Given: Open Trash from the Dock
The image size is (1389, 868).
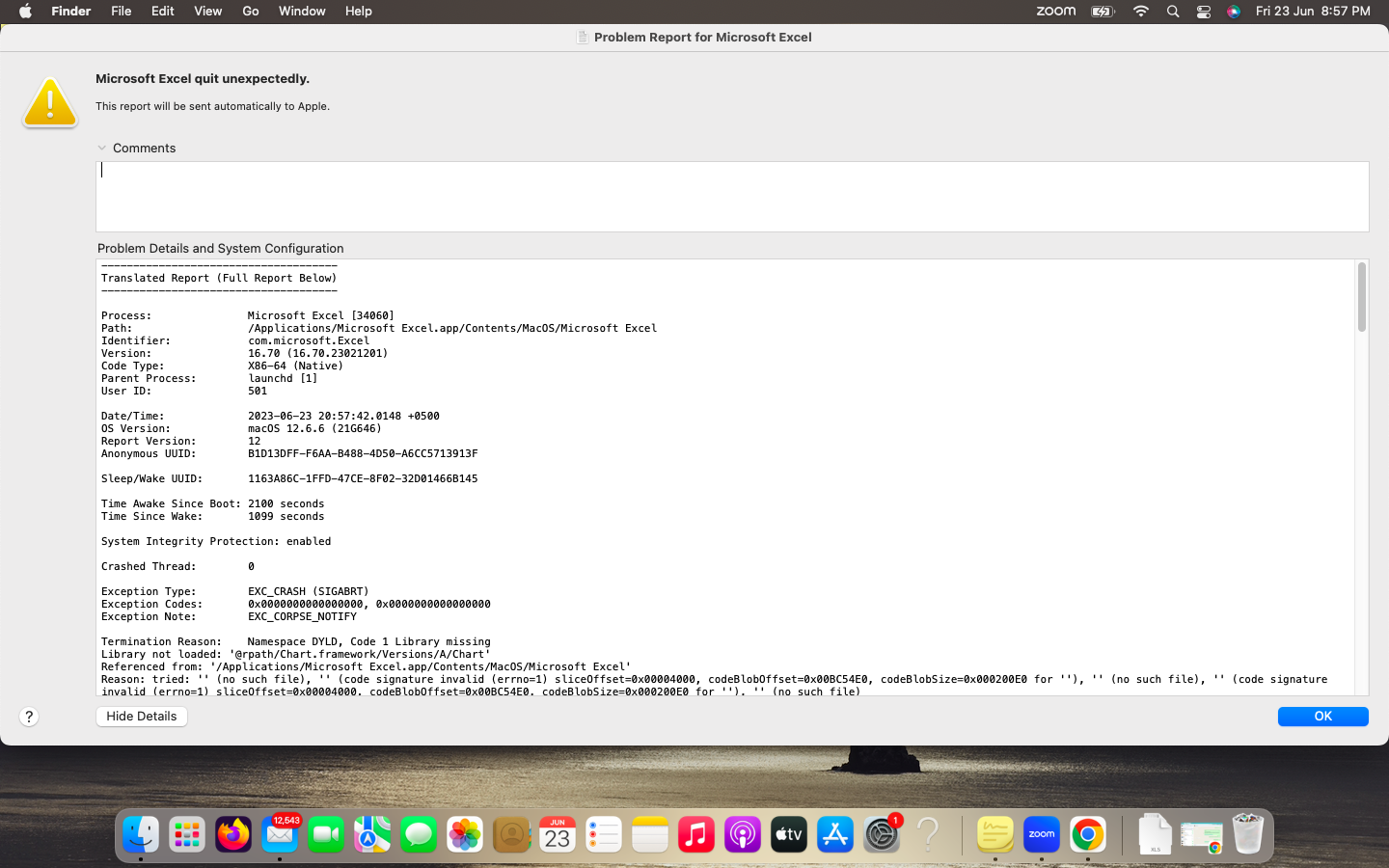Looking at the screenshot, I should point(1248,834).
